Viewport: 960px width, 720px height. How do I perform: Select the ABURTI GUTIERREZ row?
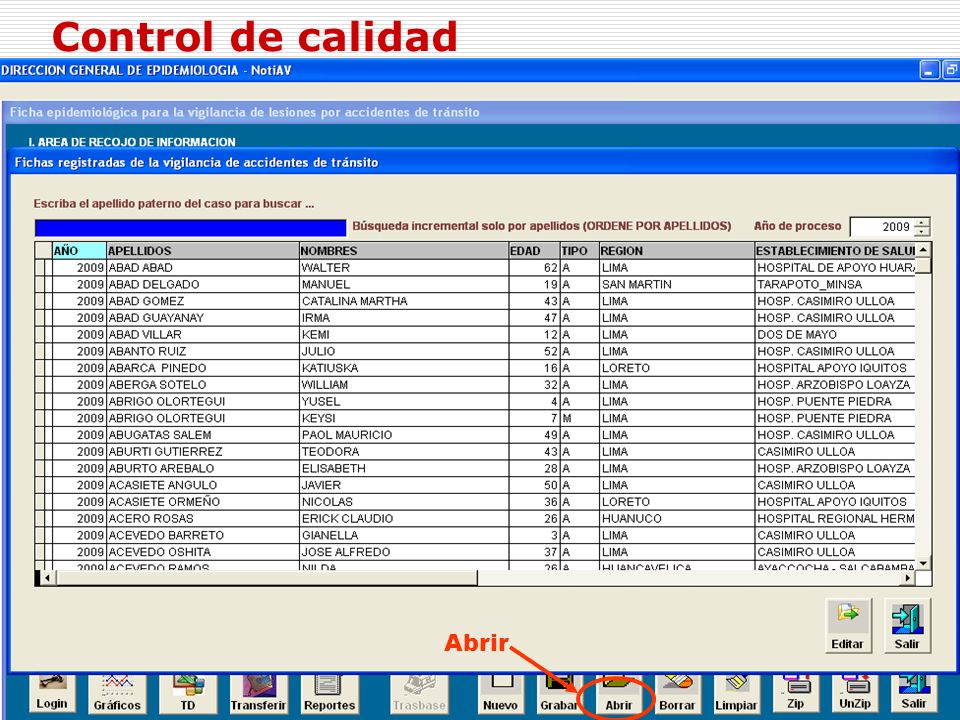(x=475, y=451)
